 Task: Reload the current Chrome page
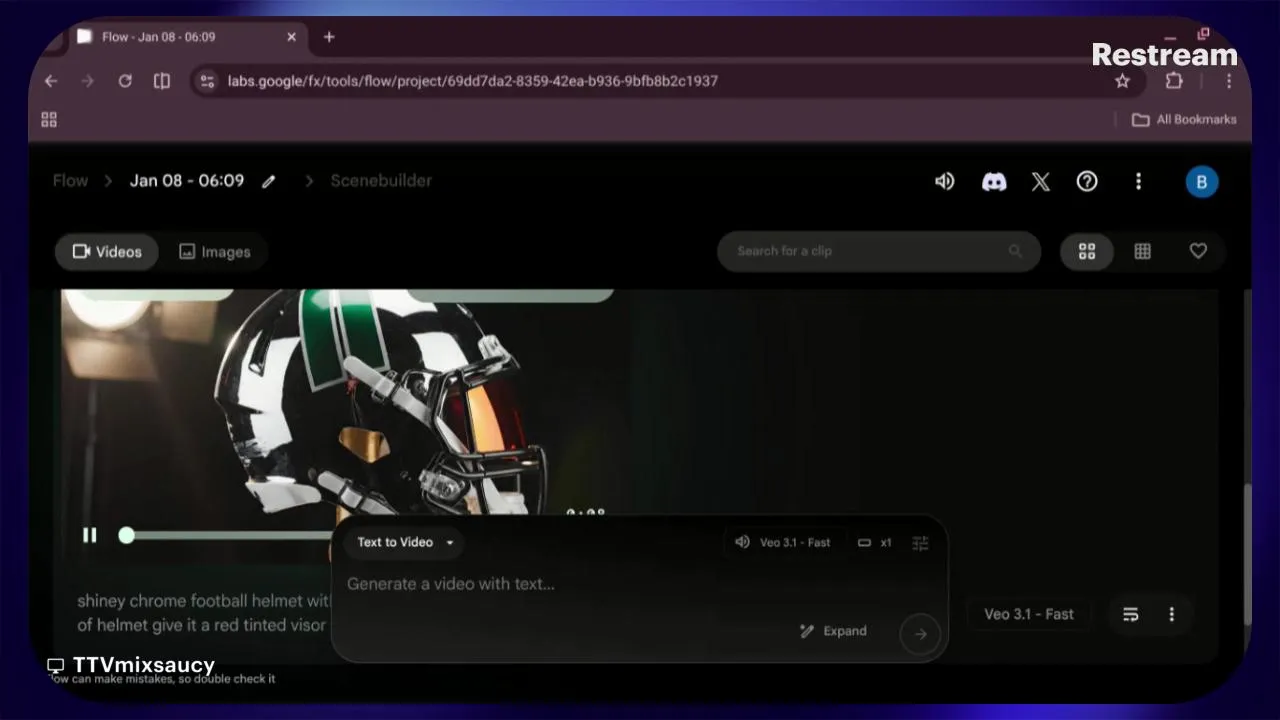click(x=125, y=81)
